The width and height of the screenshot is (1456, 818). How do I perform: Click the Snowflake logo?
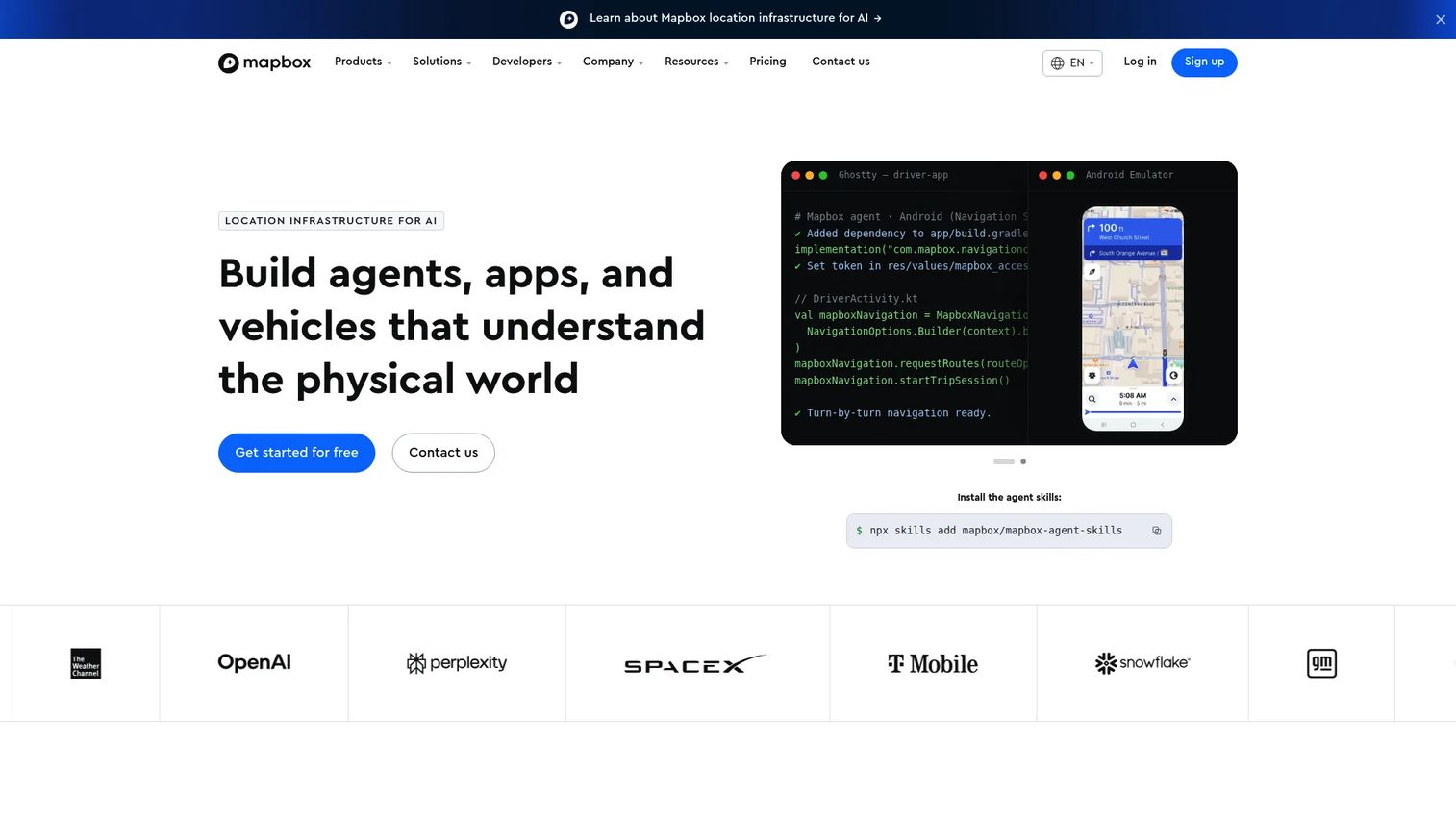click(1142, 662)
